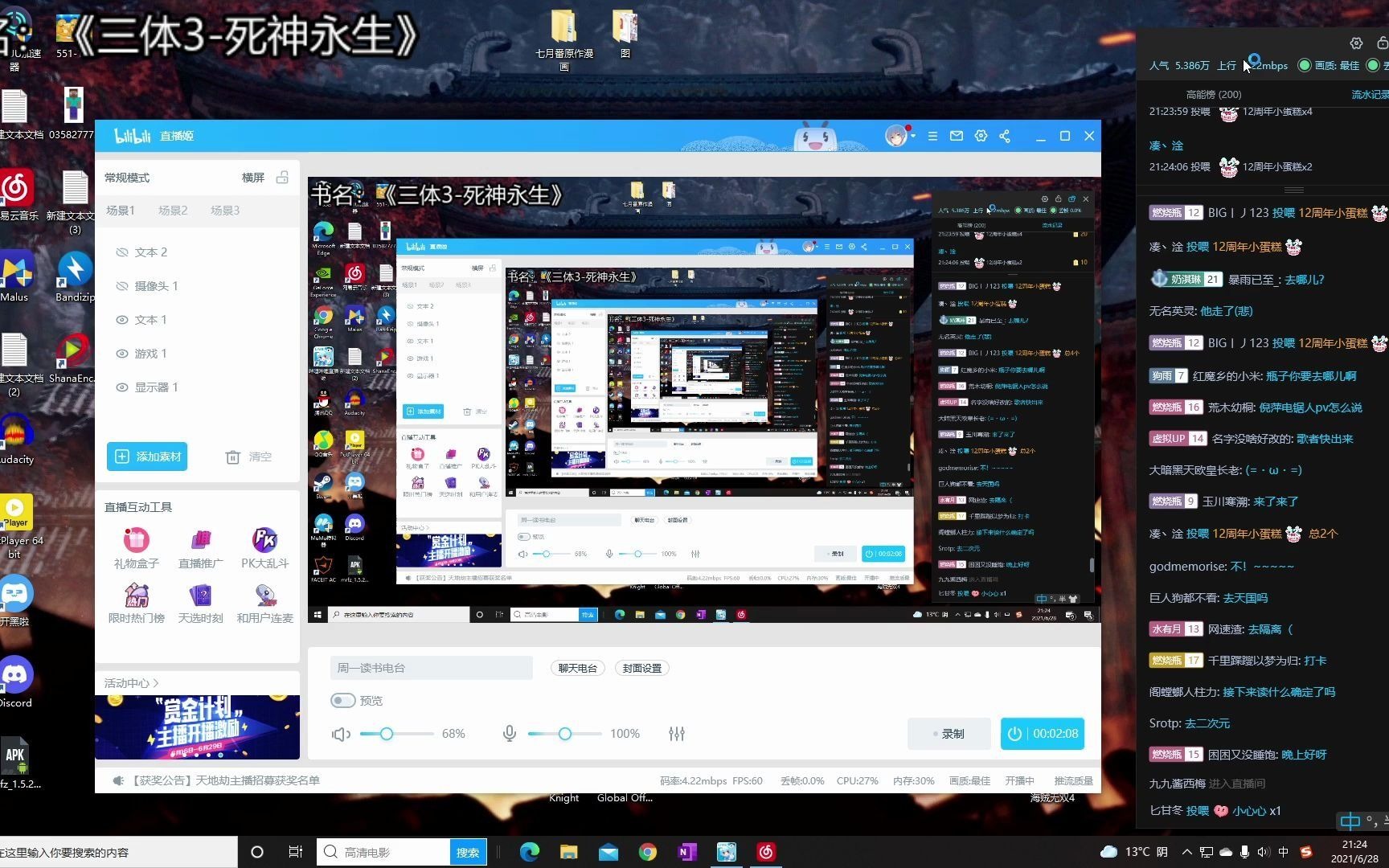Open Mail app from the taskbar
1389x868 pixels.
pyautogui.click(x=608, y=852)
